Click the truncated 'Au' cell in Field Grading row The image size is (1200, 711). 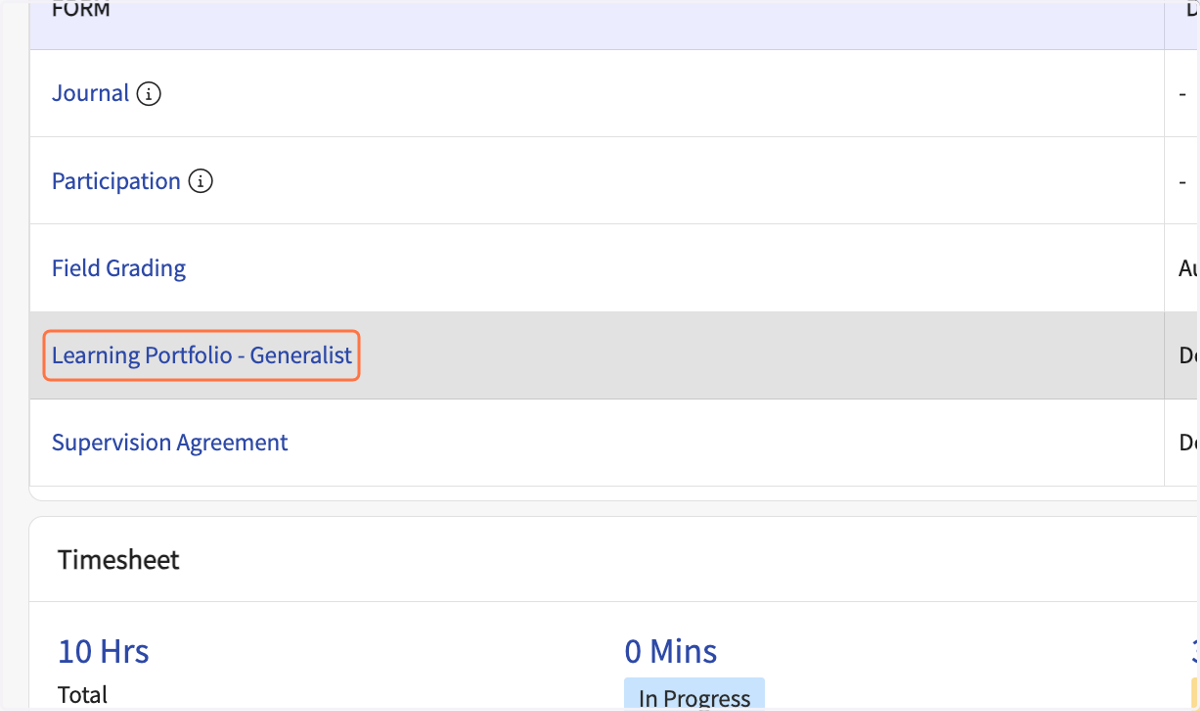pyautogui.click(x=1188, y=268)
